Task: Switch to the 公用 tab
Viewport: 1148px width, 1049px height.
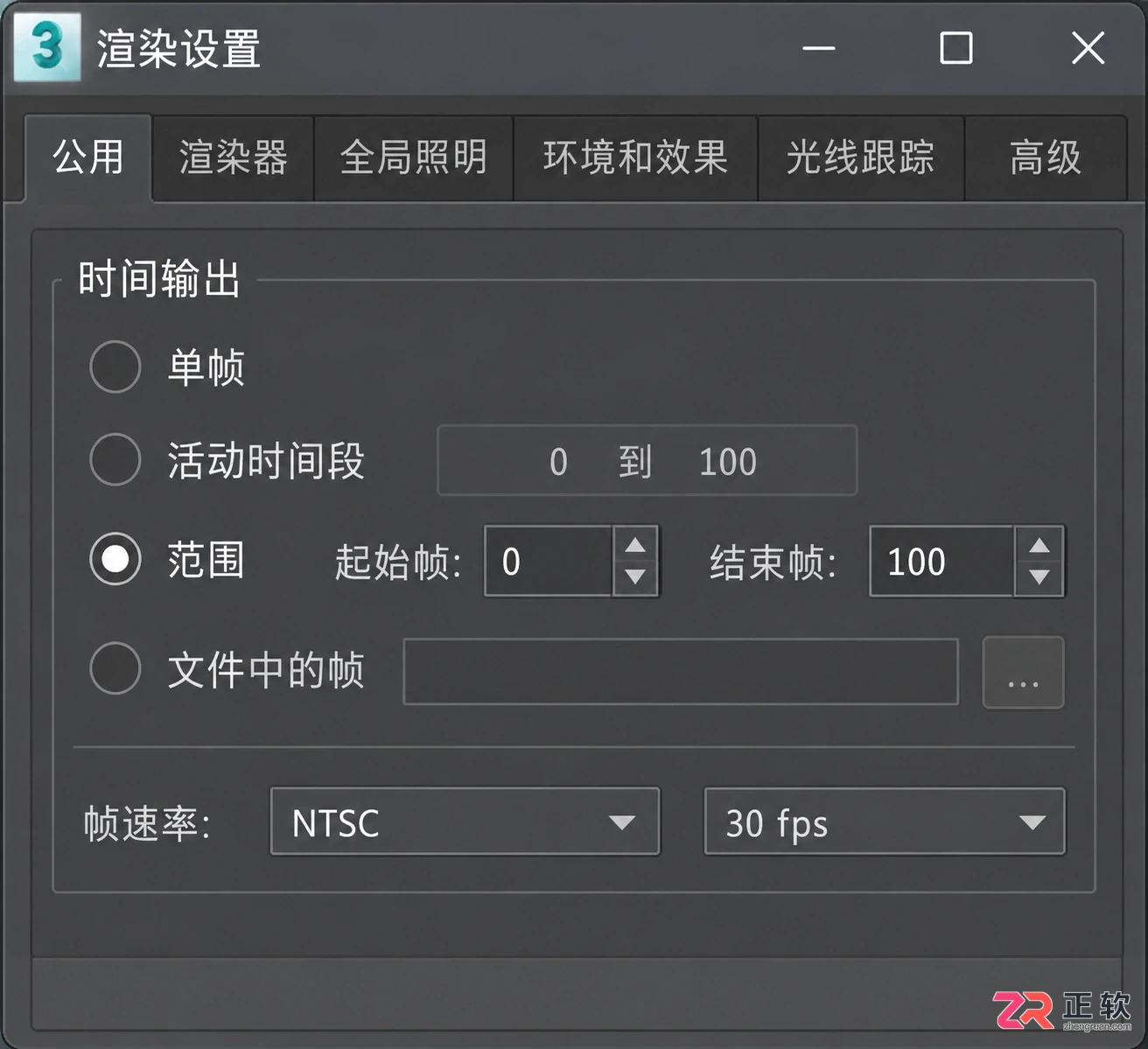Action: [x=88, y=157]
